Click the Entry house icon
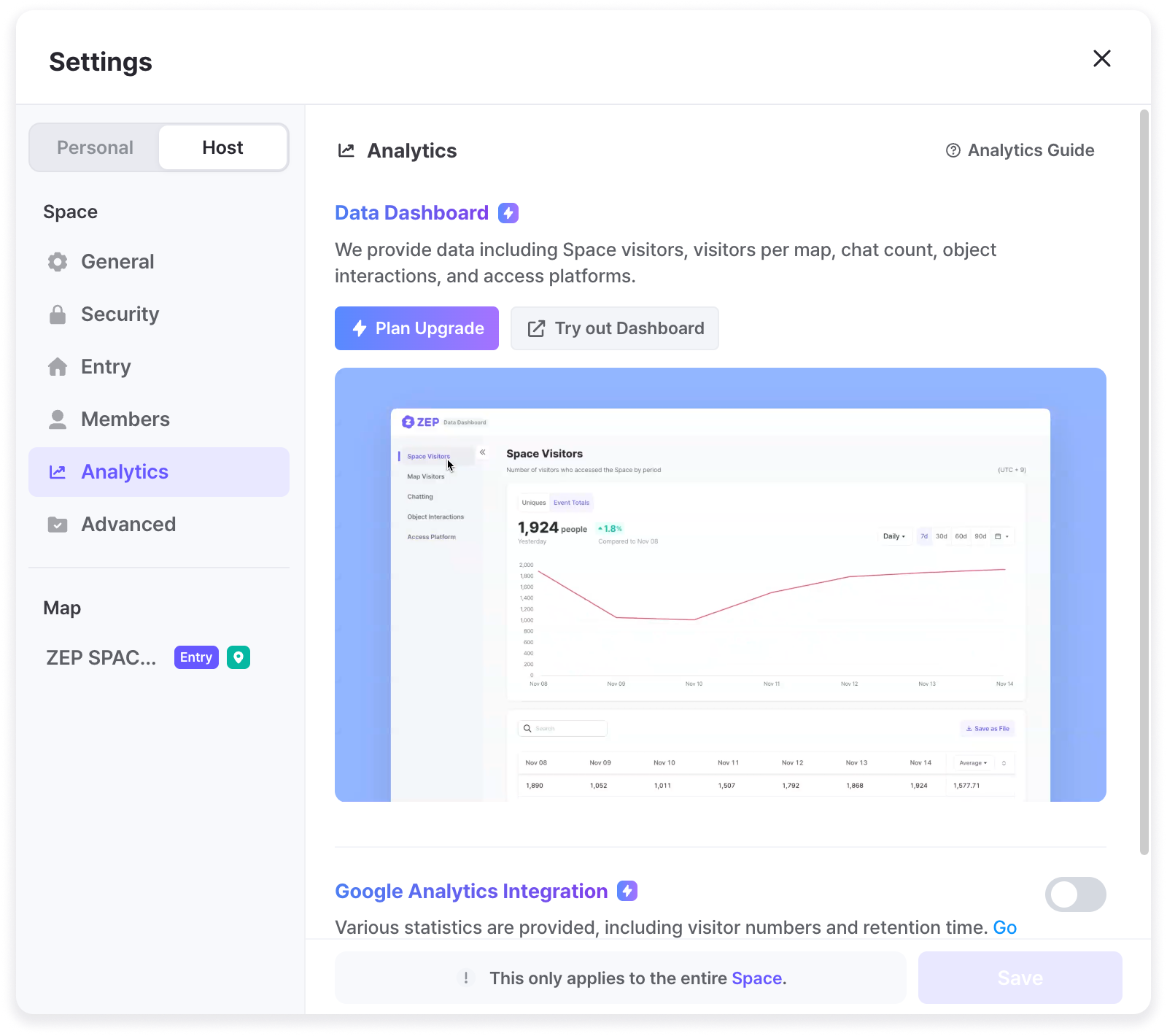This screenshot has height=1036, width=1167. click(58, 366)
